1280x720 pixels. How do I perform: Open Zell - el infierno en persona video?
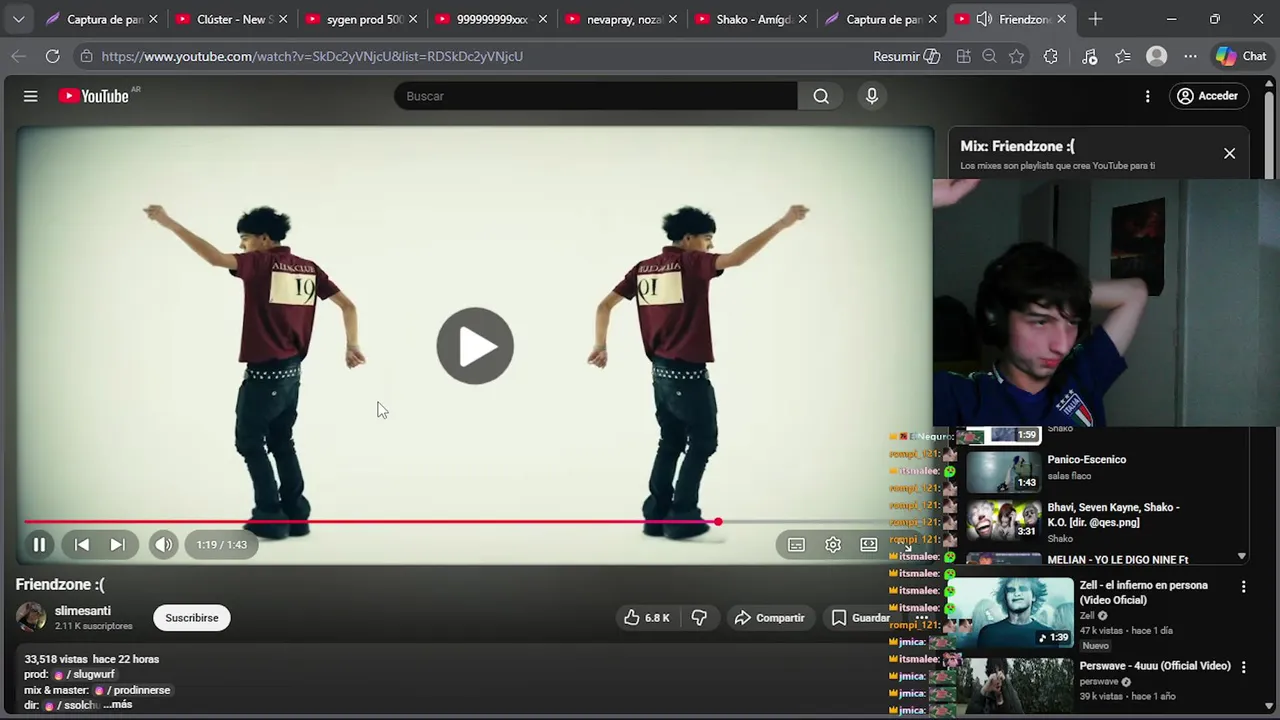(x=1143, y=592)
